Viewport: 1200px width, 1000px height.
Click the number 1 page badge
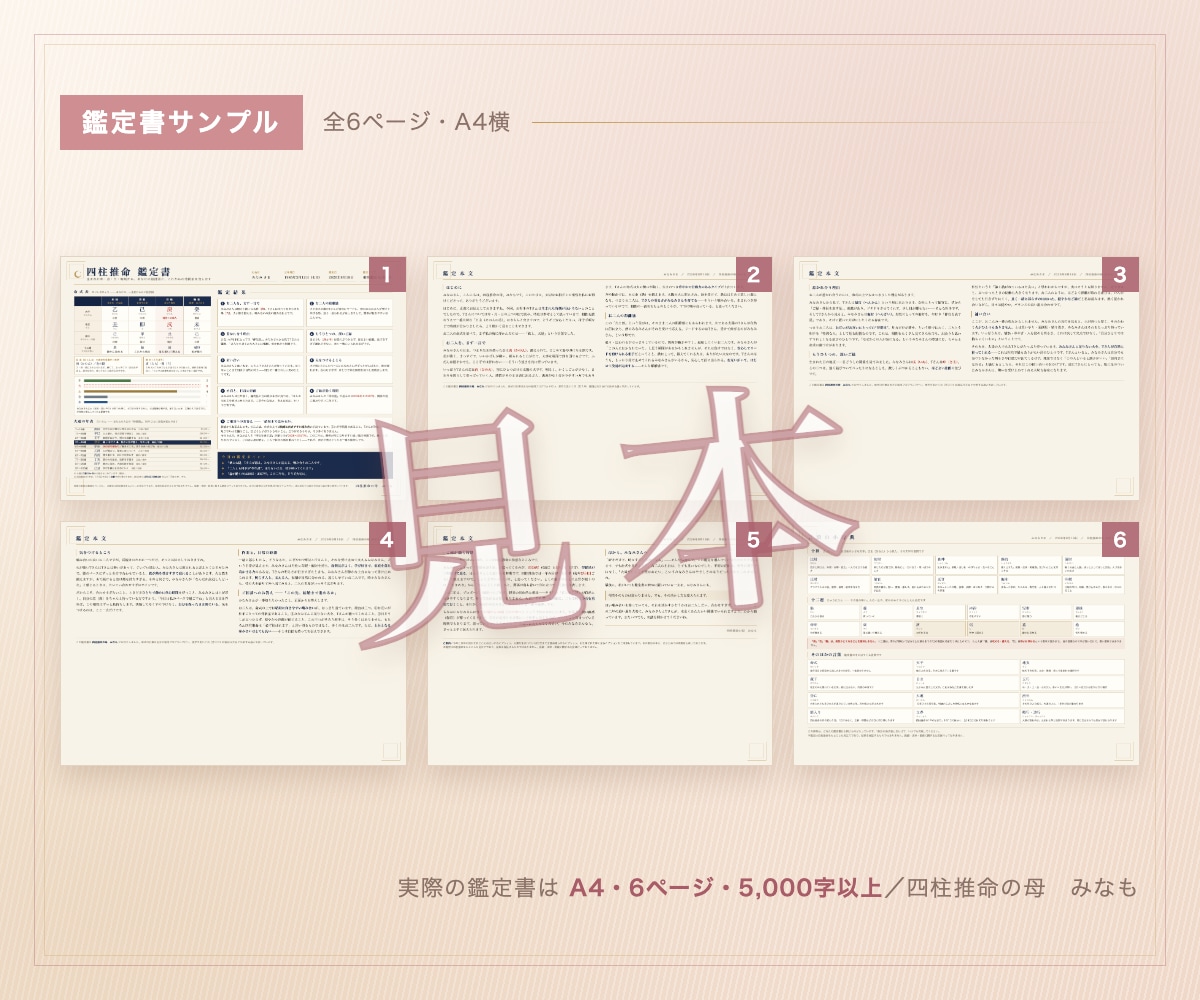(387, 275)
